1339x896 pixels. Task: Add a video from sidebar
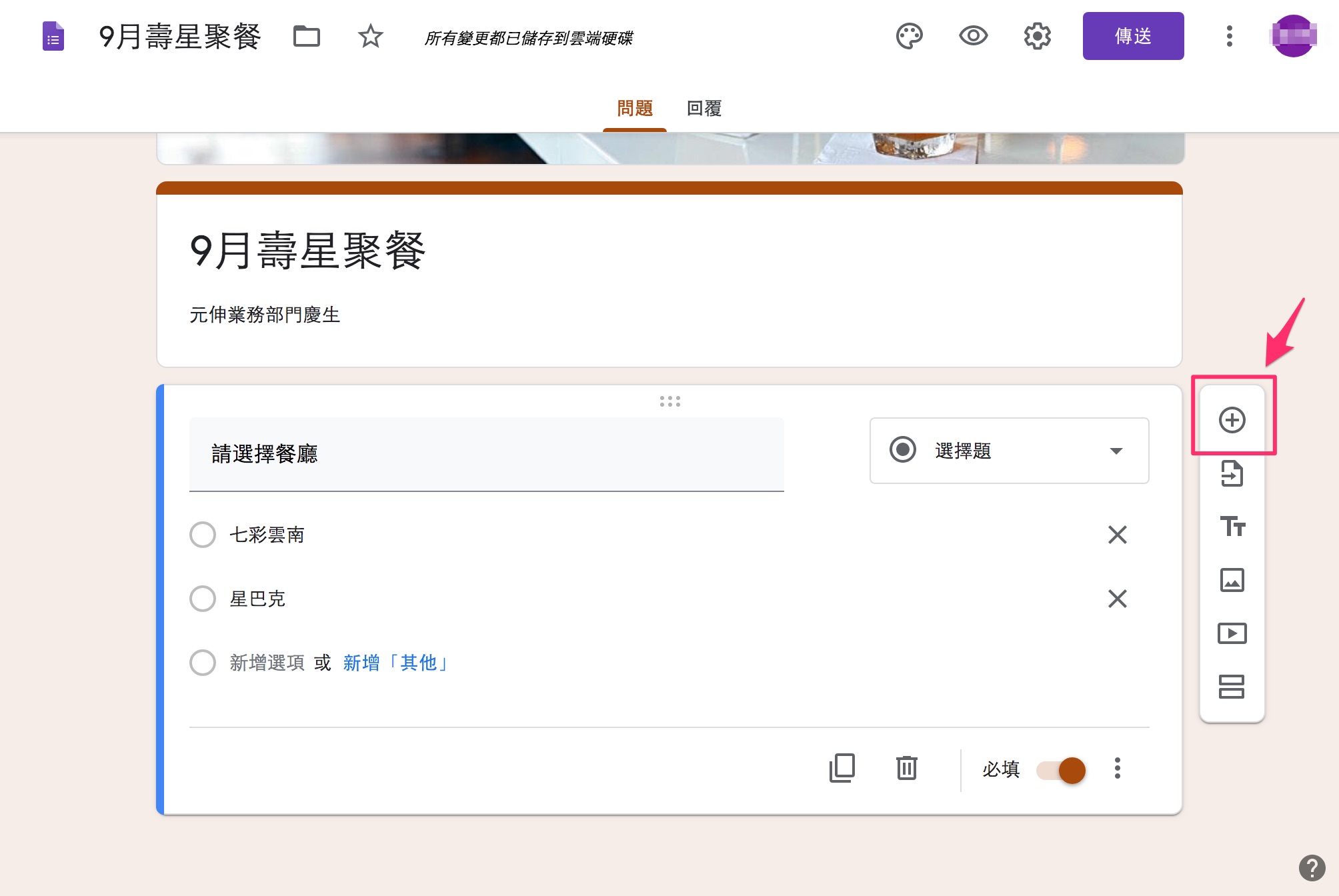point(1232,633)
